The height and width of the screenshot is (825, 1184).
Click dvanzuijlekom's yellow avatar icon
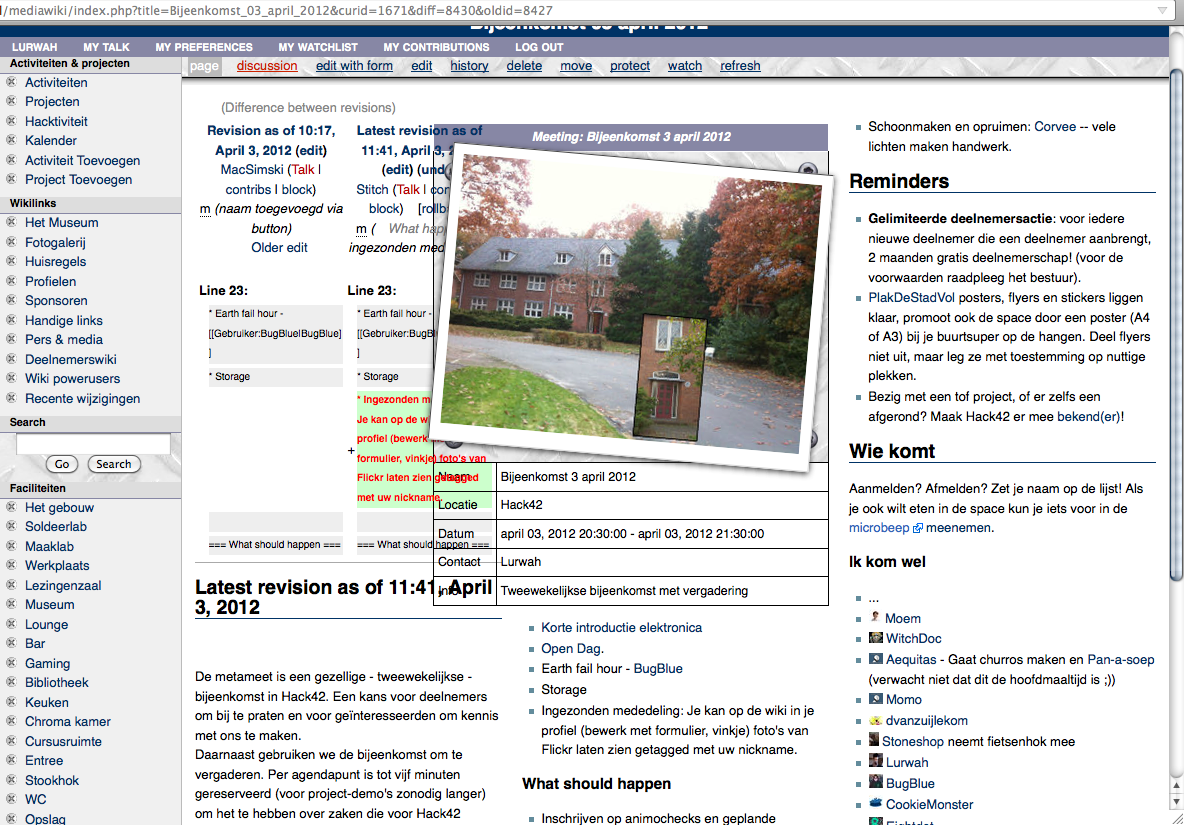point(876,721)
